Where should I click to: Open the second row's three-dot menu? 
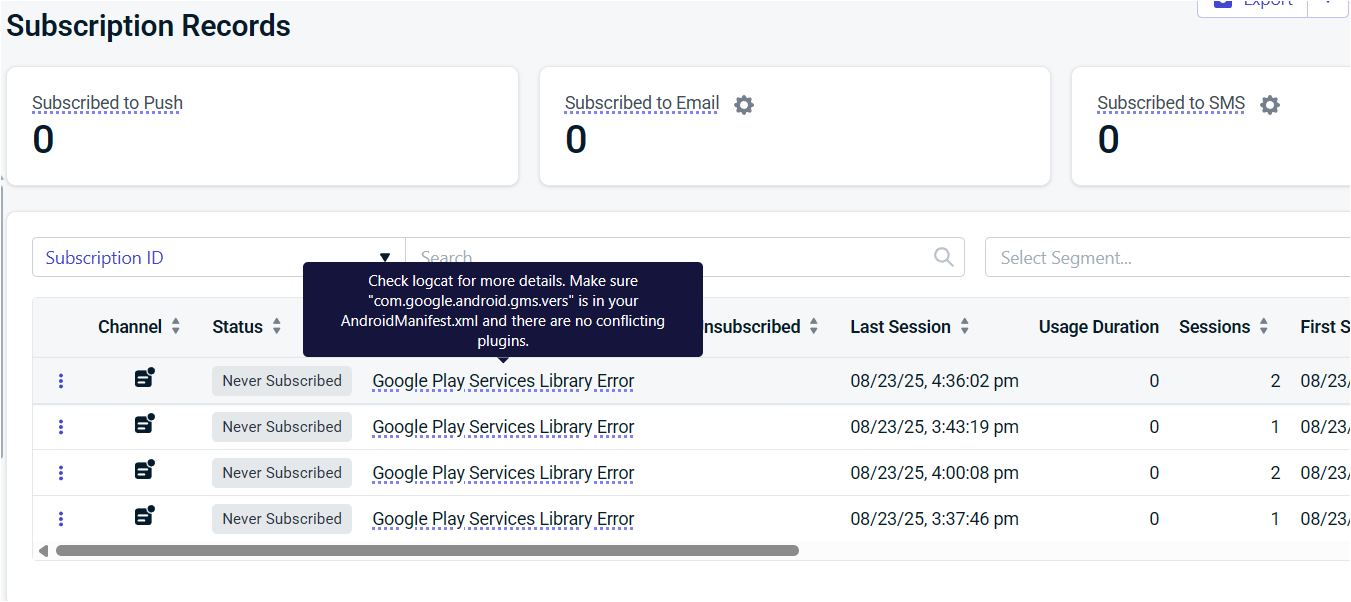(x=61, y=427)
